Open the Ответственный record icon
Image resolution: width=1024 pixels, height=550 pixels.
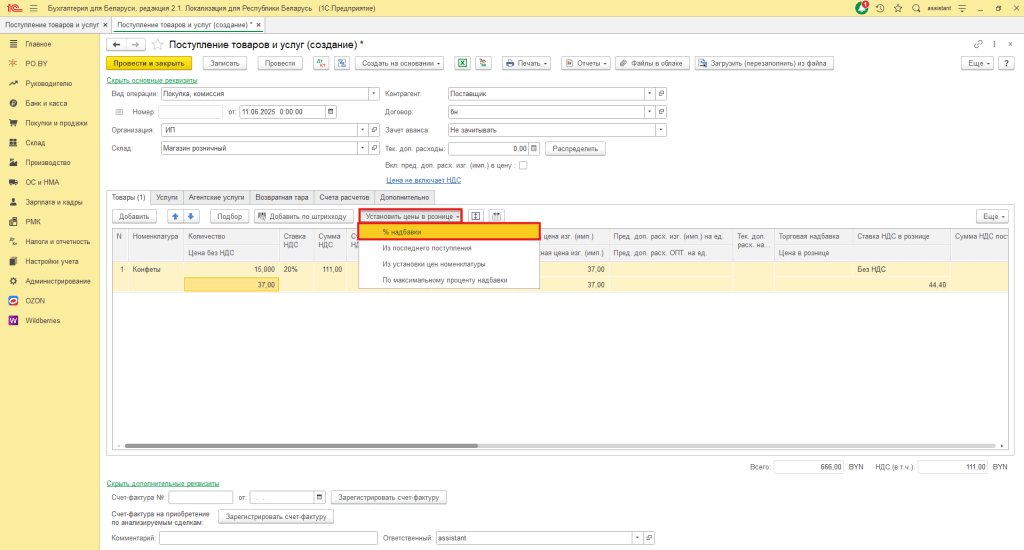pyautogui.click(x=649, y=538)
